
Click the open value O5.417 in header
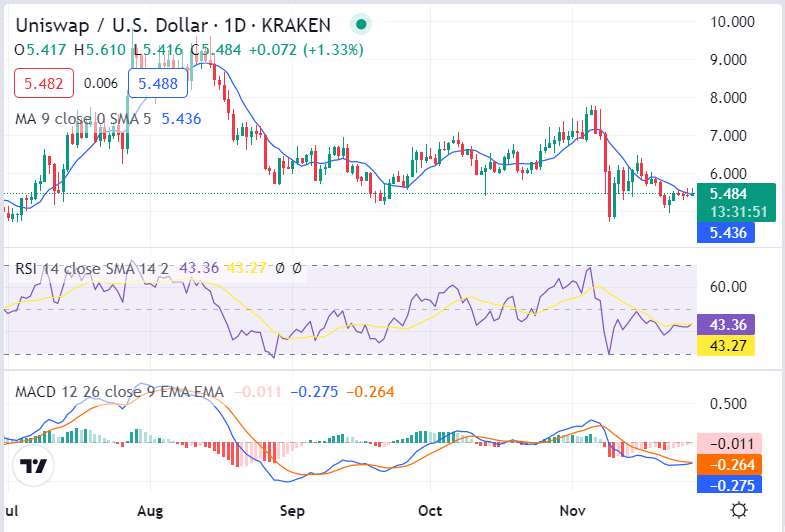(x=40, y=50)
